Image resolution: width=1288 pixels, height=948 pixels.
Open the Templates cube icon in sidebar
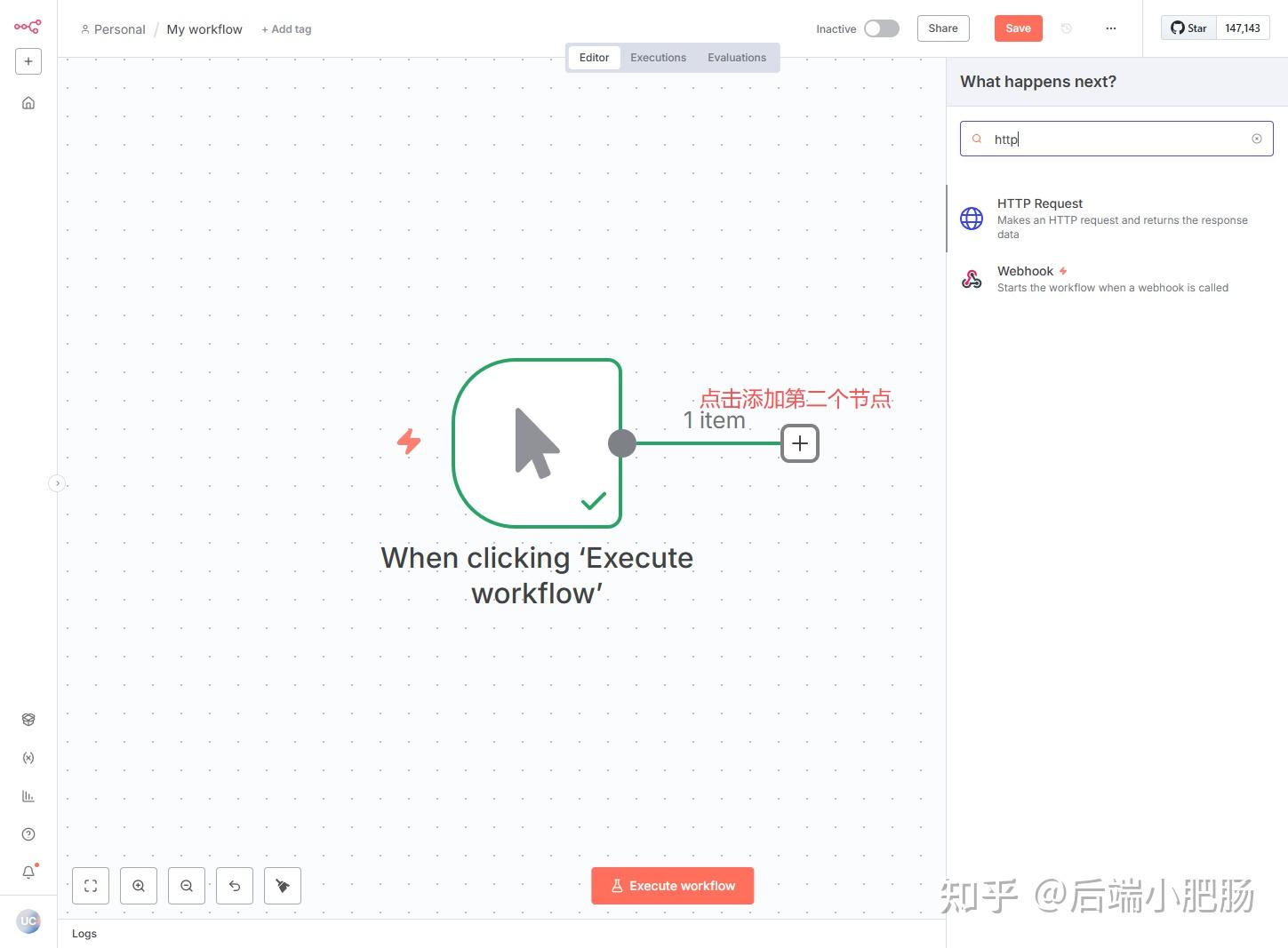28,720
